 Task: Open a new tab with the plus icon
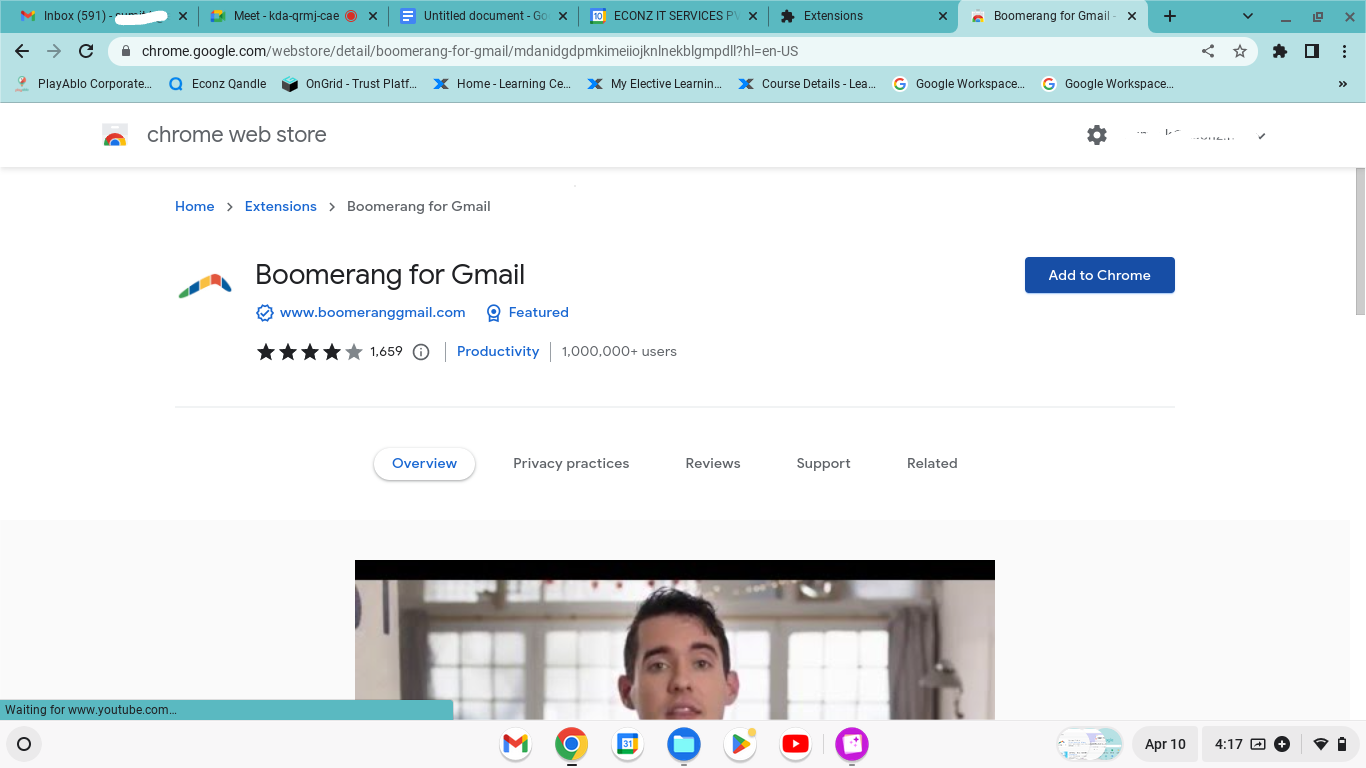(1170, 16)
